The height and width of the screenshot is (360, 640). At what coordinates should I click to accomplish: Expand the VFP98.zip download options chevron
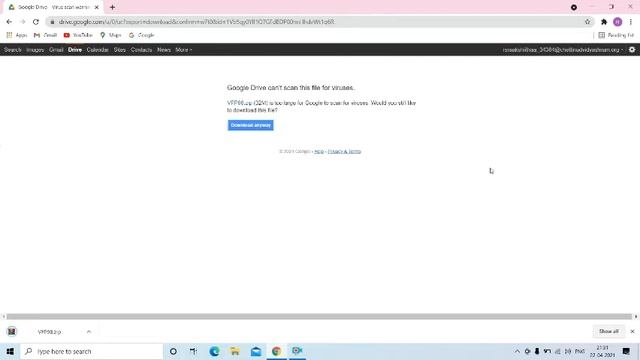click(89, 332)
